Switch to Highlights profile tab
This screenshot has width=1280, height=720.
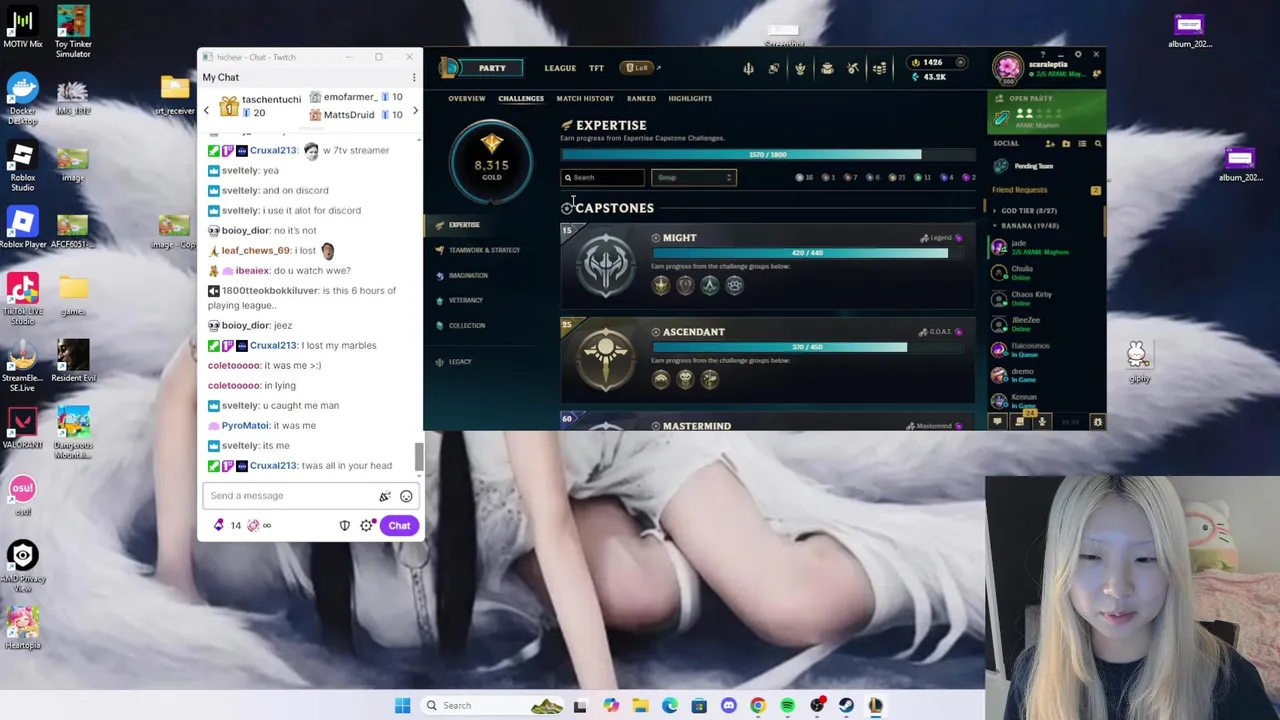[690, 99]
